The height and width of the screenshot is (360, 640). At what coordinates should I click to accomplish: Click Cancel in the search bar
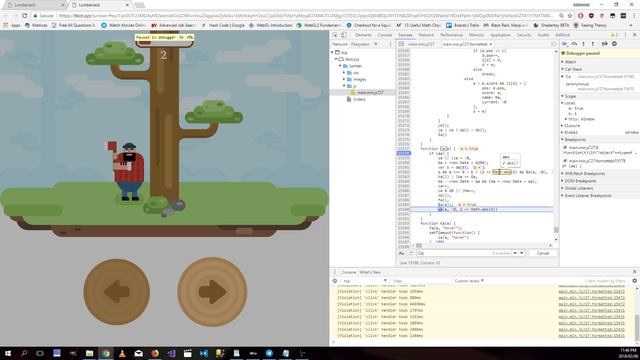pyautogui.click(x=542, y=253)
